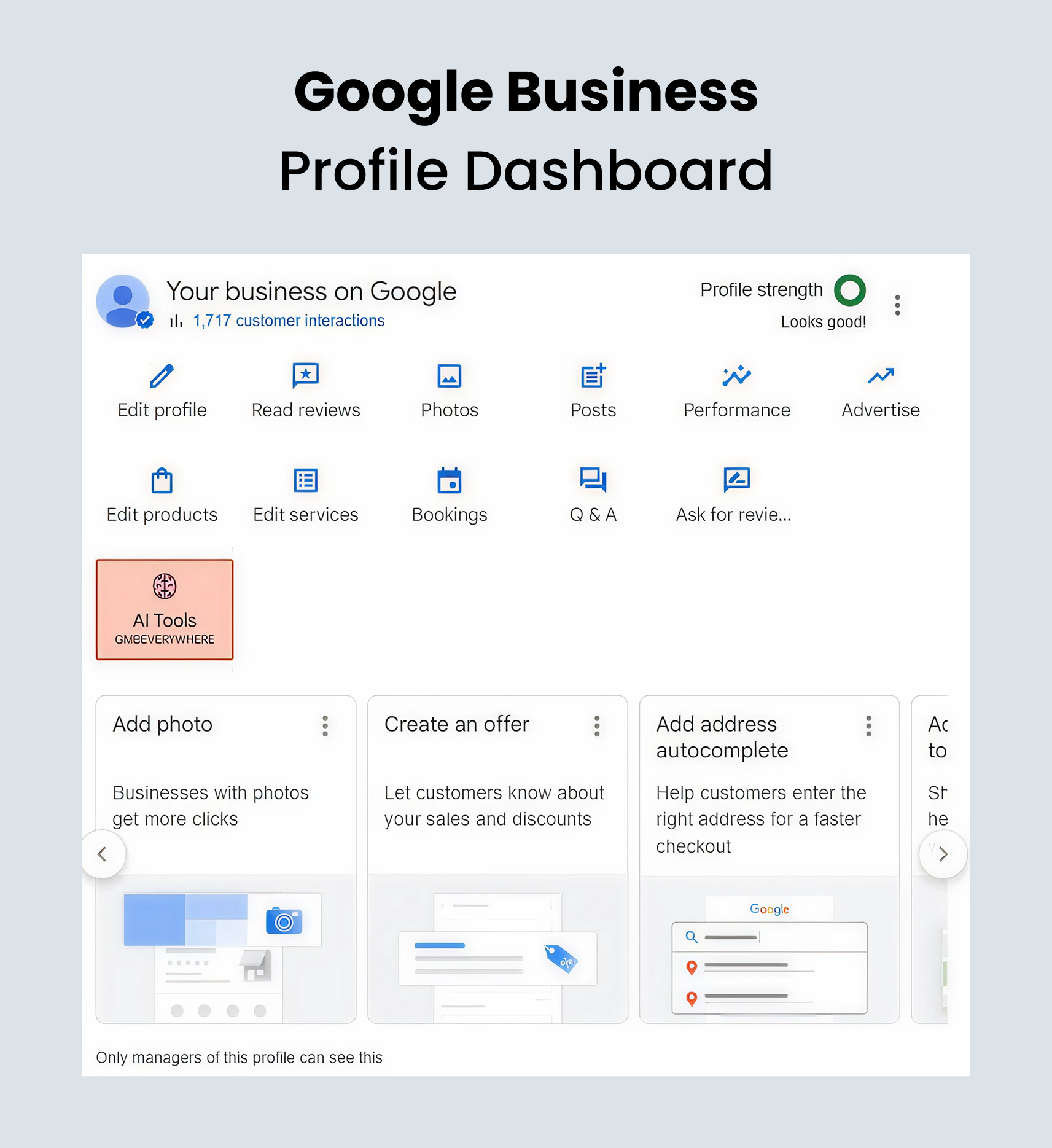This screenshot has width=1052, height=1148.
Task: Open the Bookings calendar icon
Action: (449, 481)
